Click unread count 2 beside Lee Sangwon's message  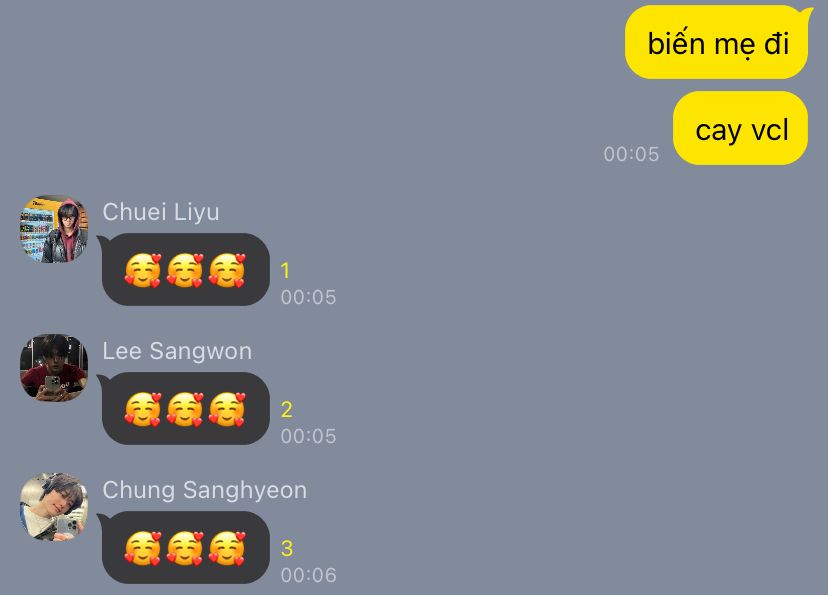click(287, 410)
